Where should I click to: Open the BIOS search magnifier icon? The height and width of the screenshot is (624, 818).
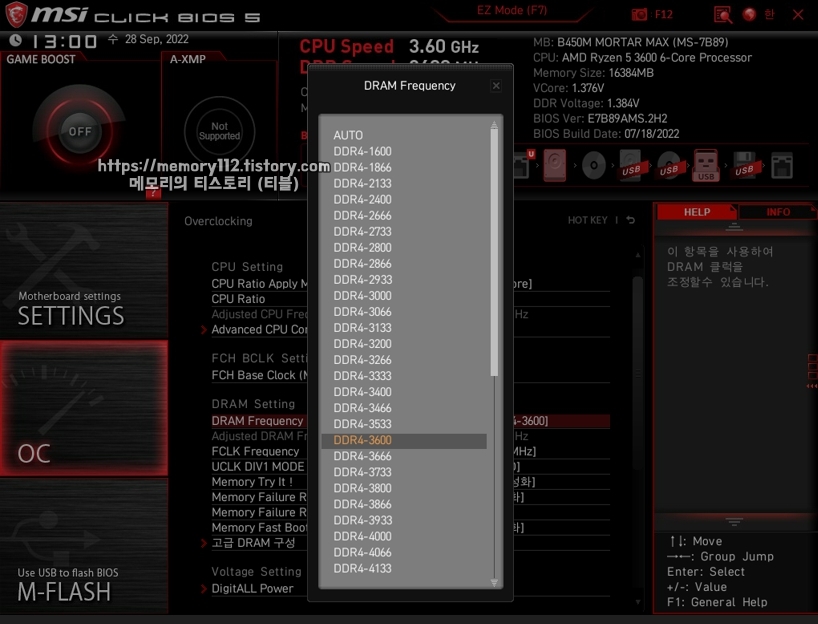[723, 14]
